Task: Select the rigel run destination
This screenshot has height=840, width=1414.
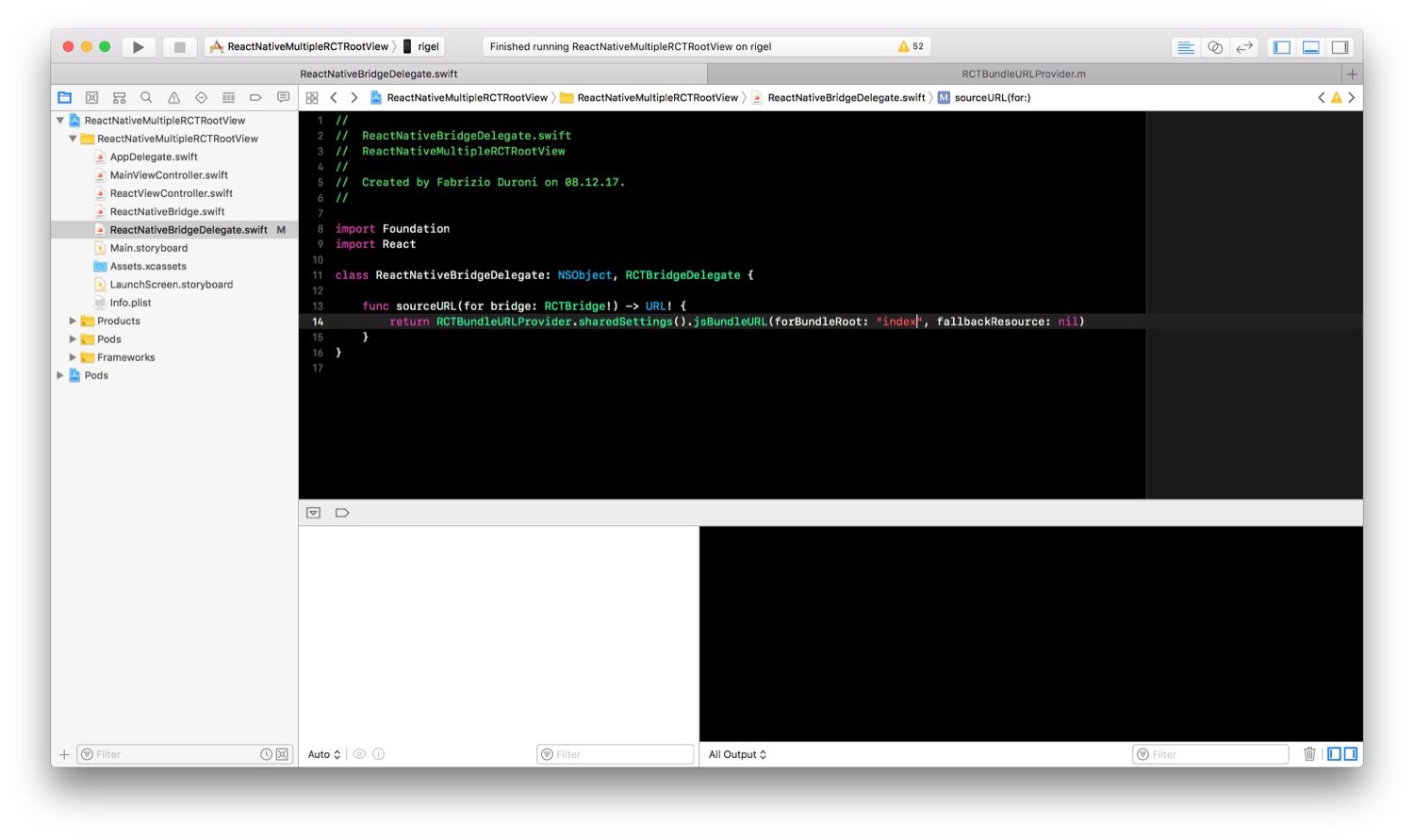Action: tap(421, 46)
